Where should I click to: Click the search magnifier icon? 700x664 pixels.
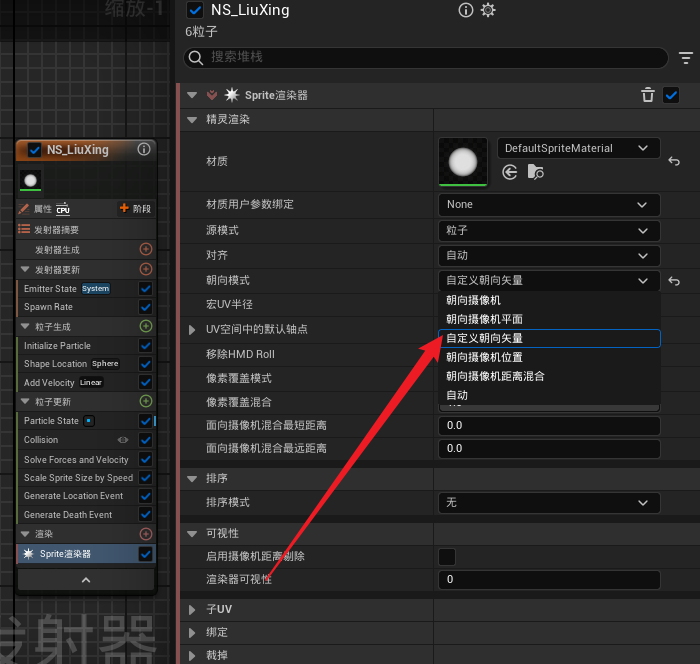[196, 58]
